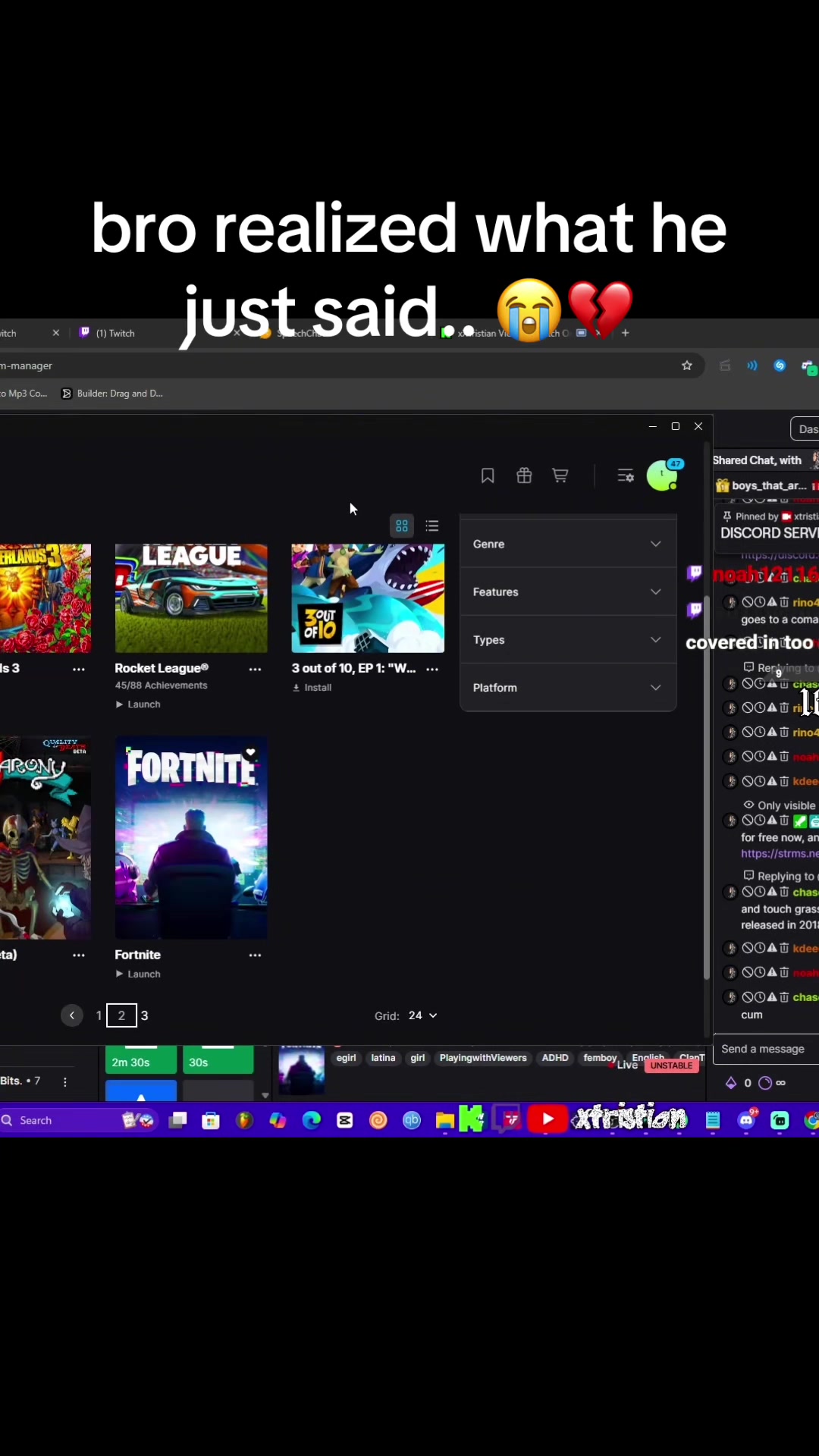Select library page 1
The height and width of the screenshot is (1456, 819).
pos(99,1015)
